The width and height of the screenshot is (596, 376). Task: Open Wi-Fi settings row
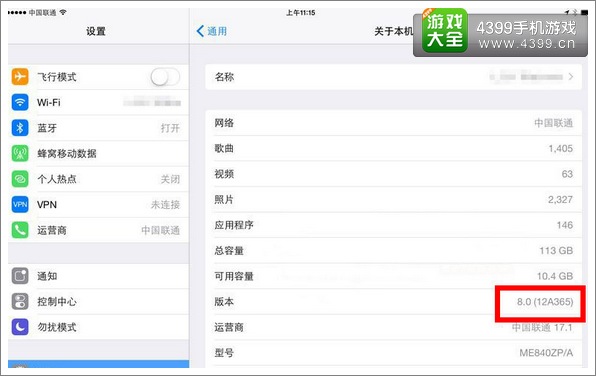pos(98,102)
